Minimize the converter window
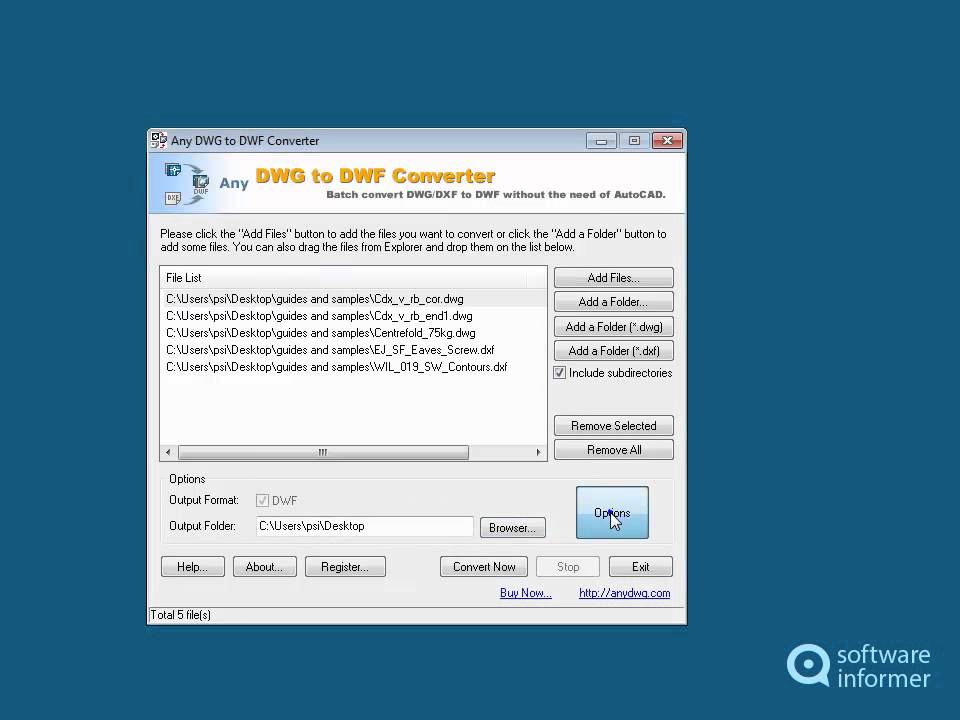Screen dimensions: 960x720 pos(601,141)
